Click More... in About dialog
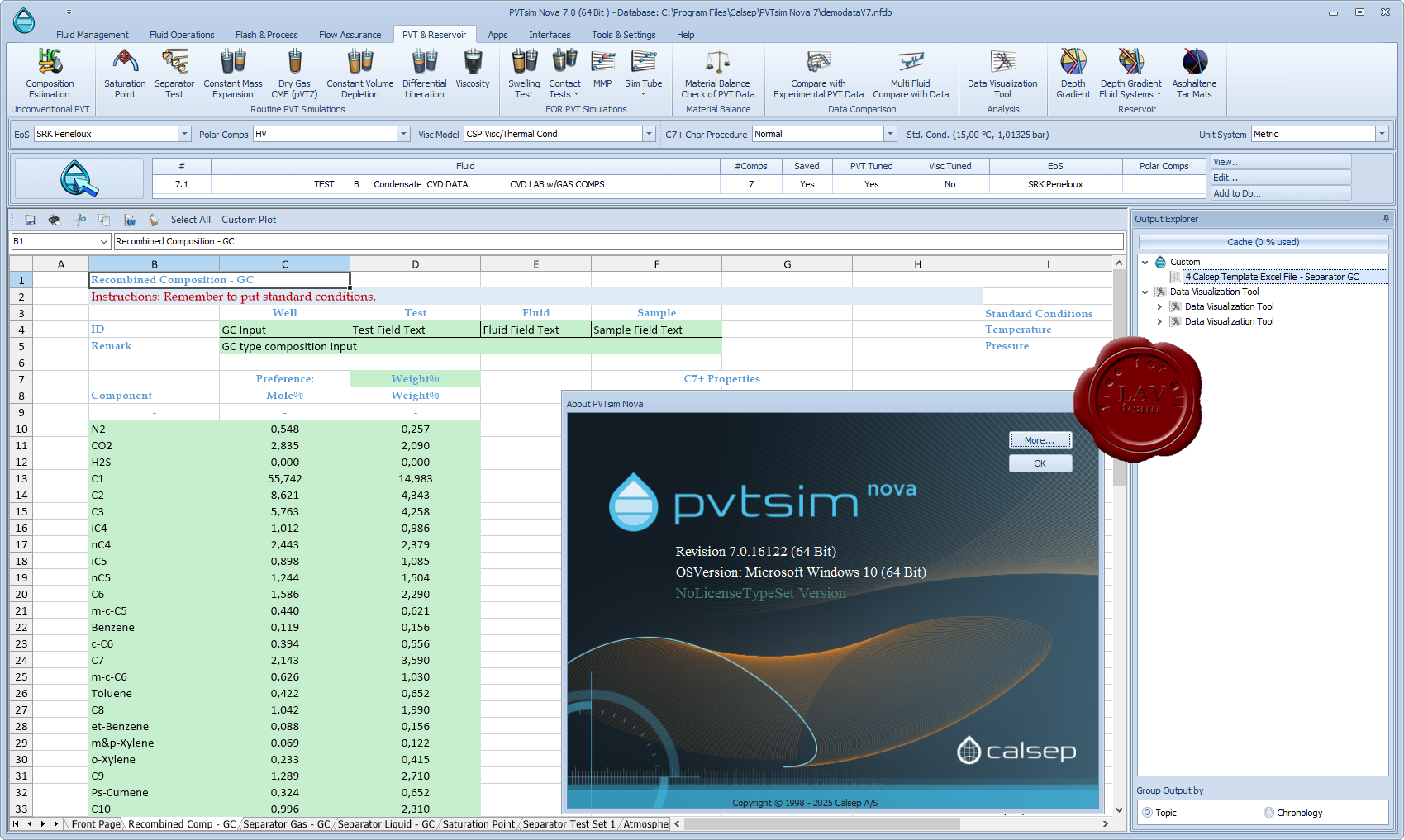Screen dimensions: 1404x840 [1040, 440]
